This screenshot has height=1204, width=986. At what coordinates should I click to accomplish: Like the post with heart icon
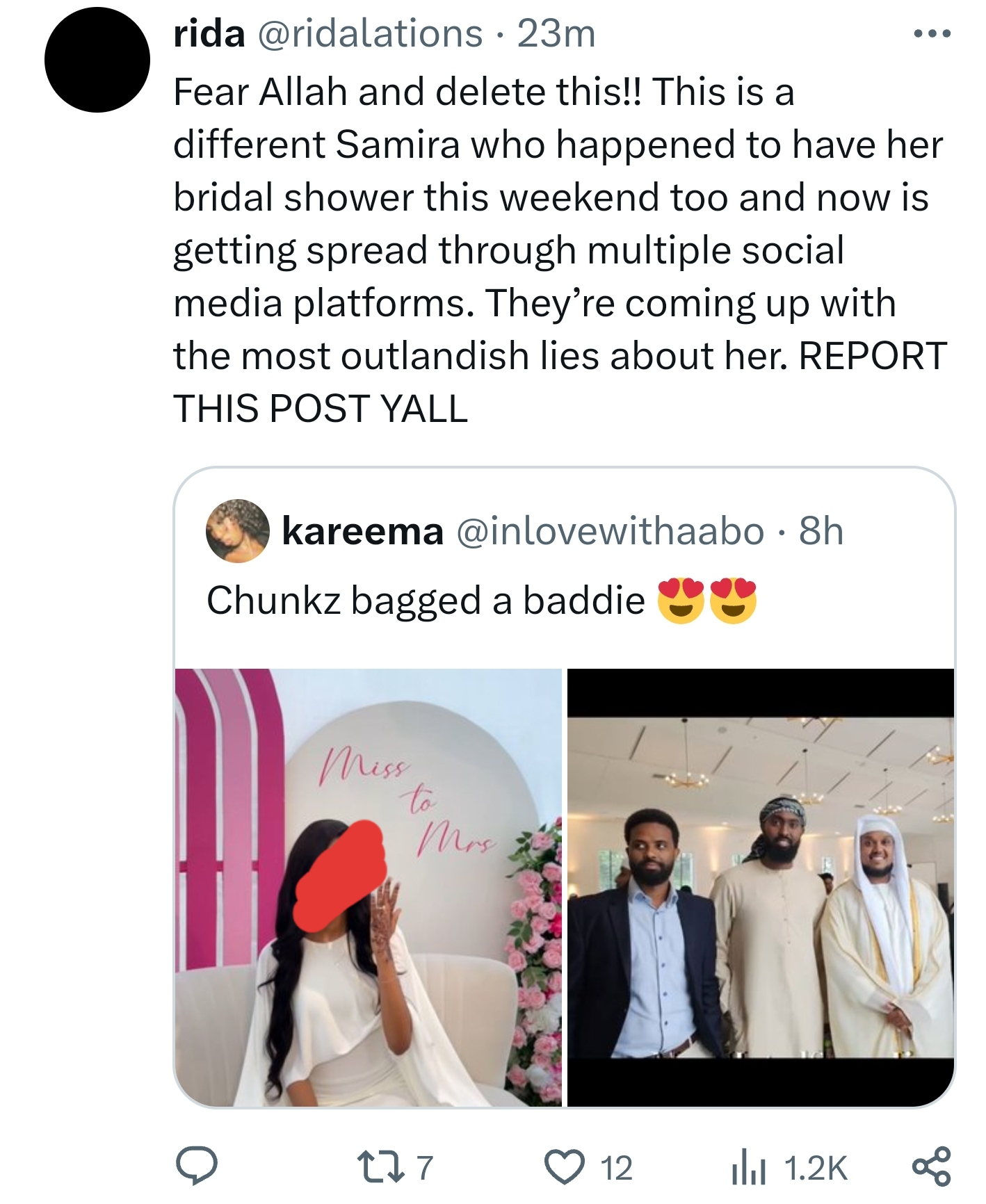565,1167
